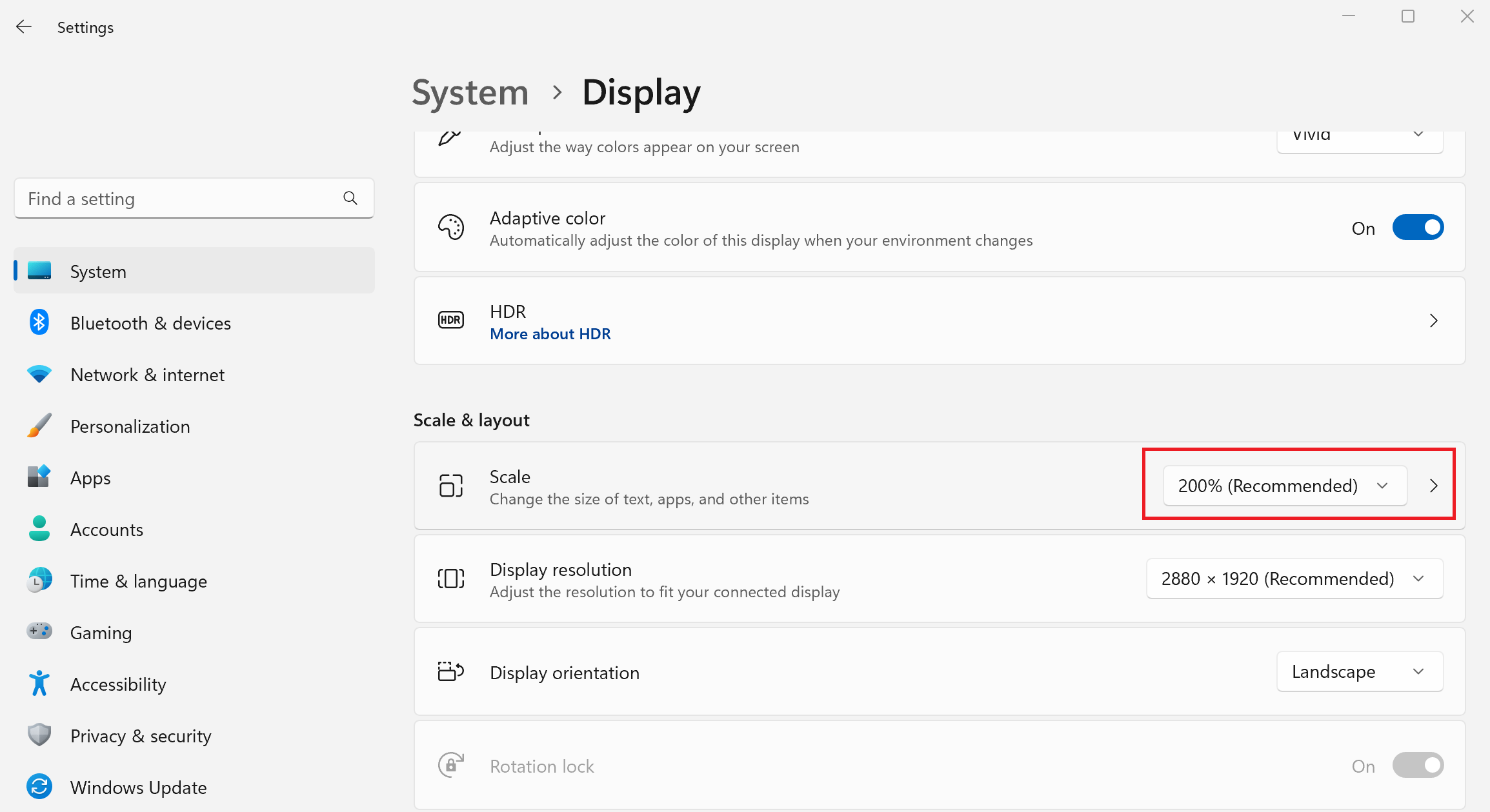Click the HDR icon
This screenshot has width=1490, height=812.
coord(450,320)
